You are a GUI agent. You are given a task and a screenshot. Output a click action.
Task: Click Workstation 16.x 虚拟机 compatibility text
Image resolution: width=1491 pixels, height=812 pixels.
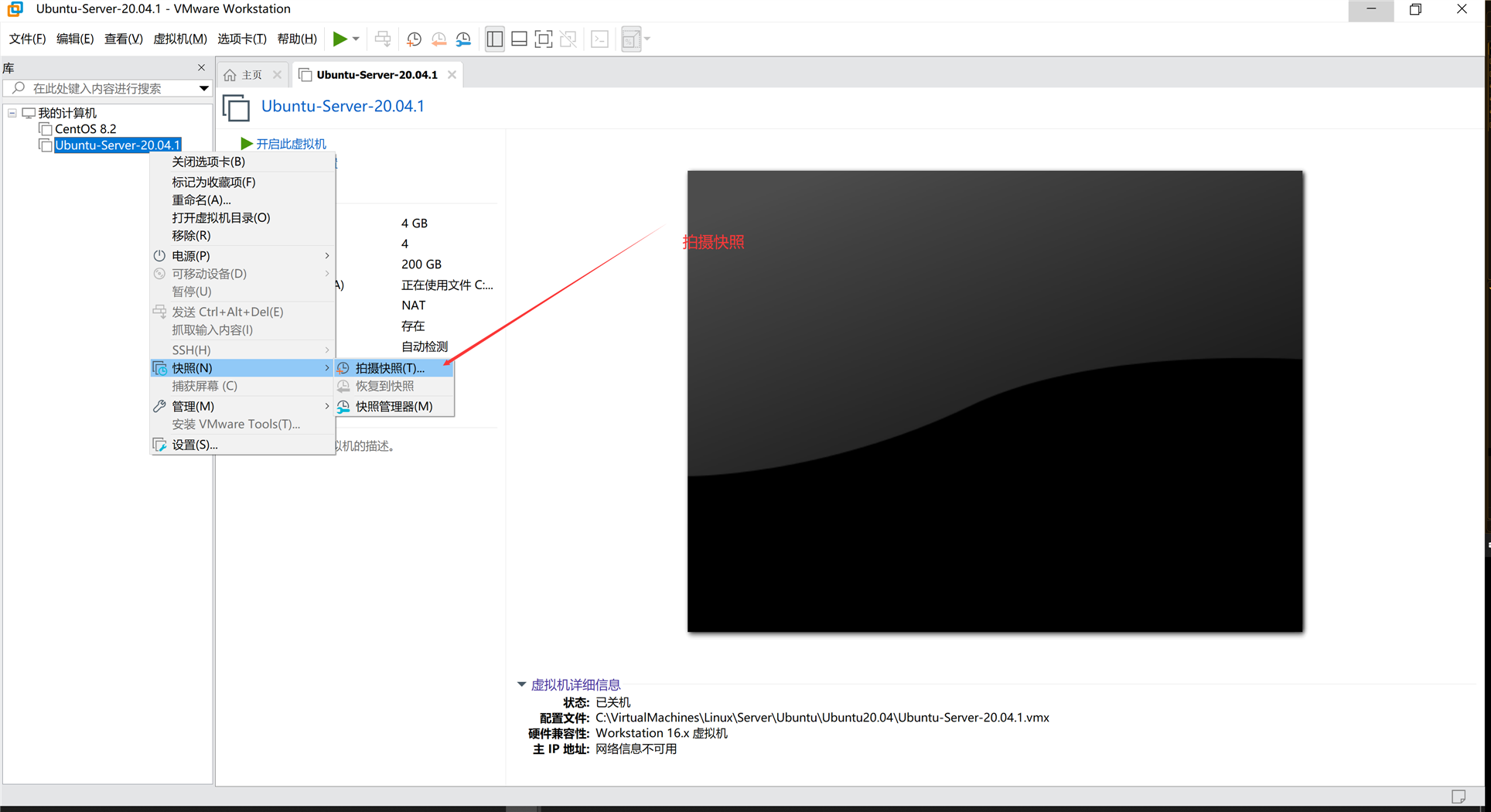661,733
